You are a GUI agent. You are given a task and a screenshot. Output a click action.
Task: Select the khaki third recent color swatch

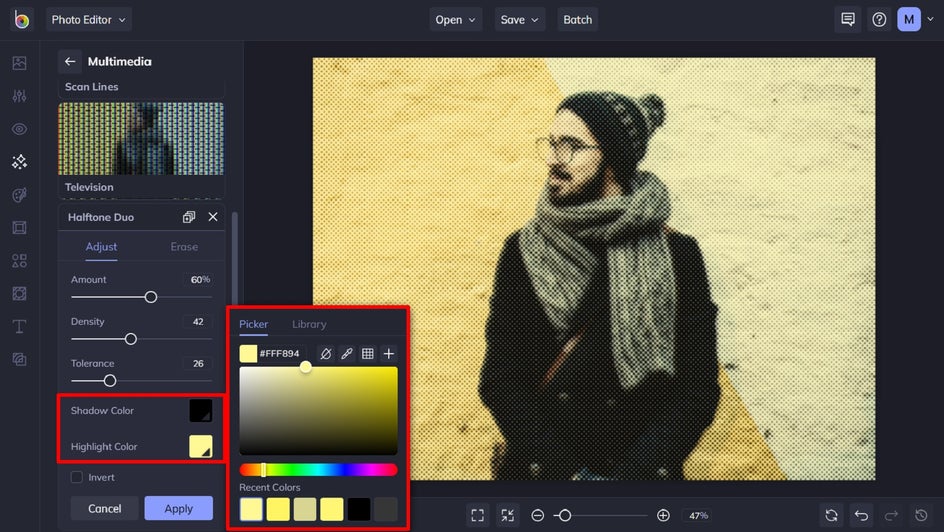coord(305,509)
